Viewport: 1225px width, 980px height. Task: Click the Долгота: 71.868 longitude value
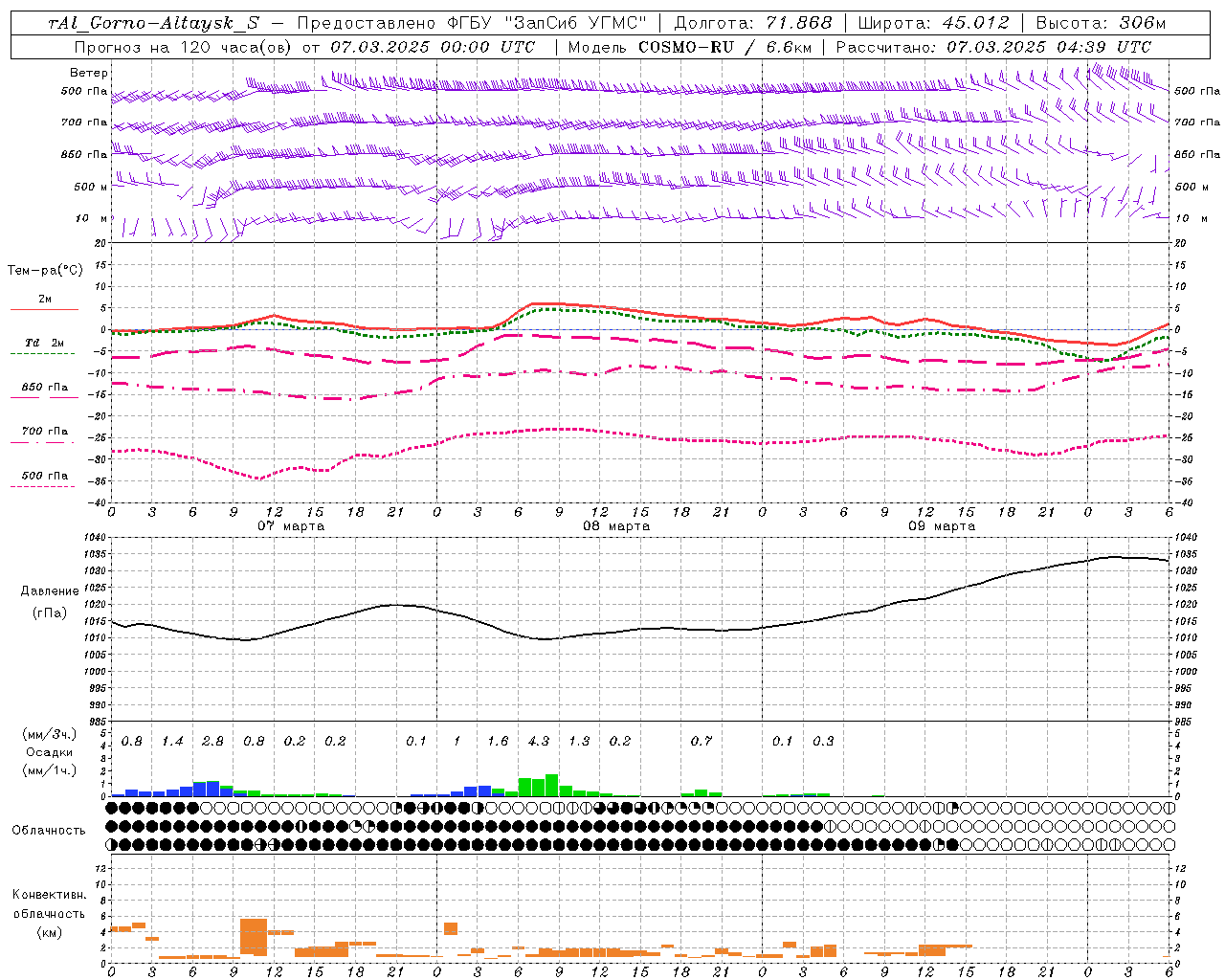click(x=753, y=23)
